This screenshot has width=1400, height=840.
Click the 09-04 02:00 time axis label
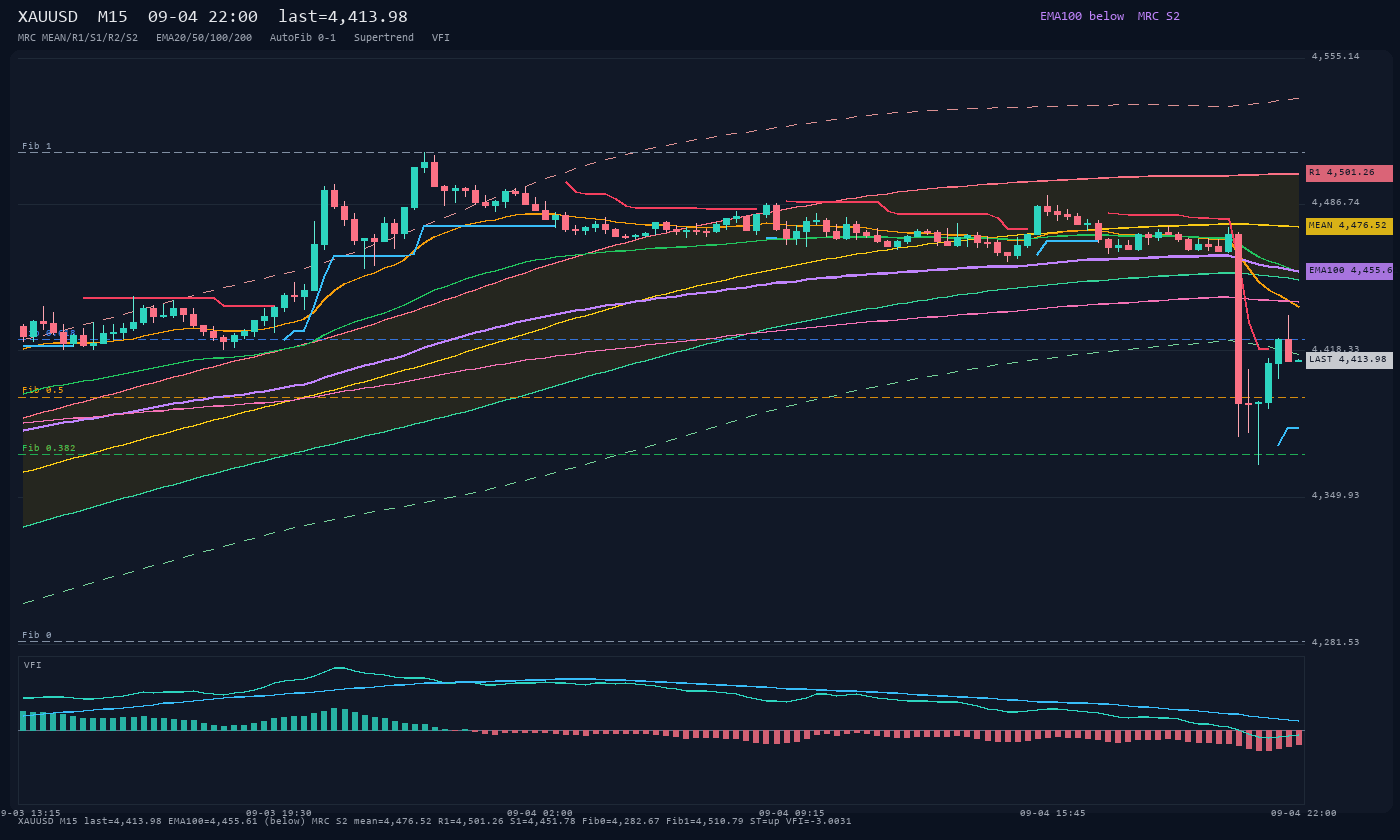click(x=540, y=814)
